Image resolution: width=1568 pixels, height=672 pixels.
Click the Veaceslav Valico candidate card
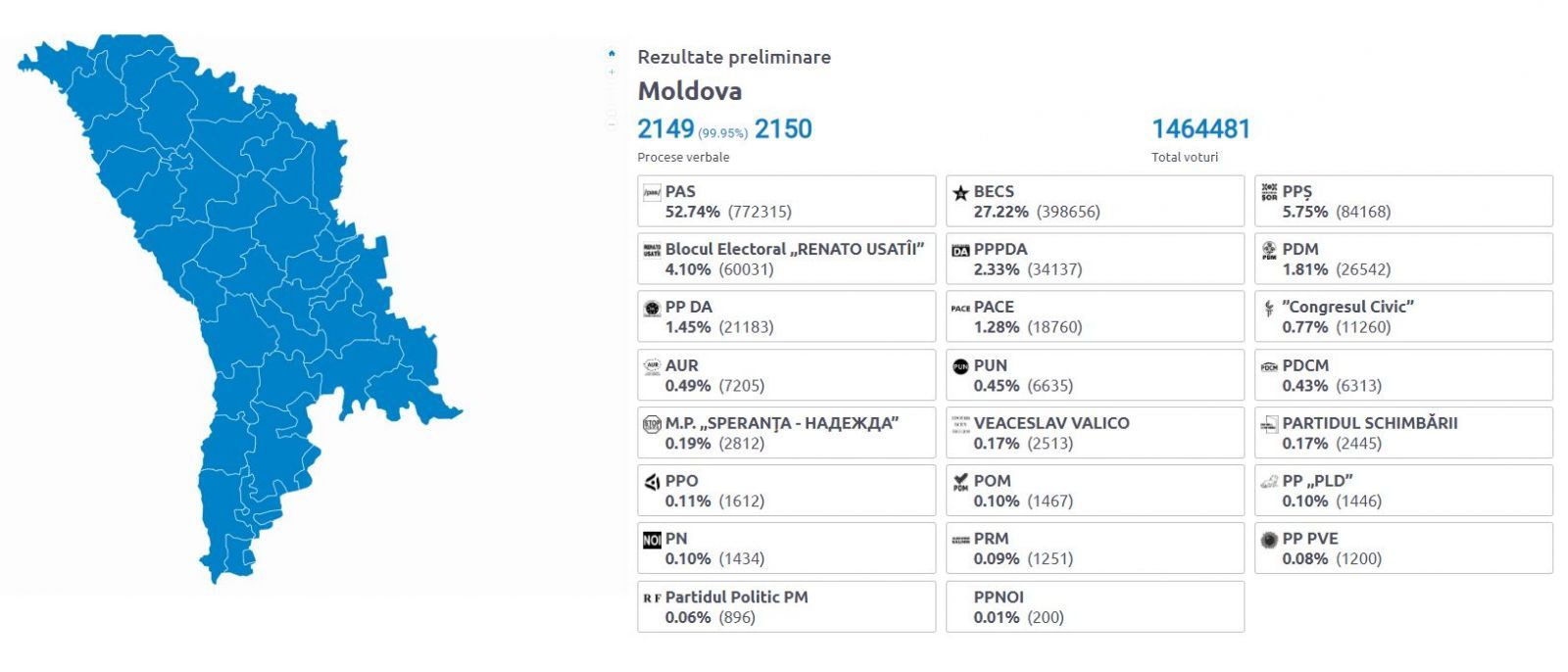click(x=1095, y=433)
